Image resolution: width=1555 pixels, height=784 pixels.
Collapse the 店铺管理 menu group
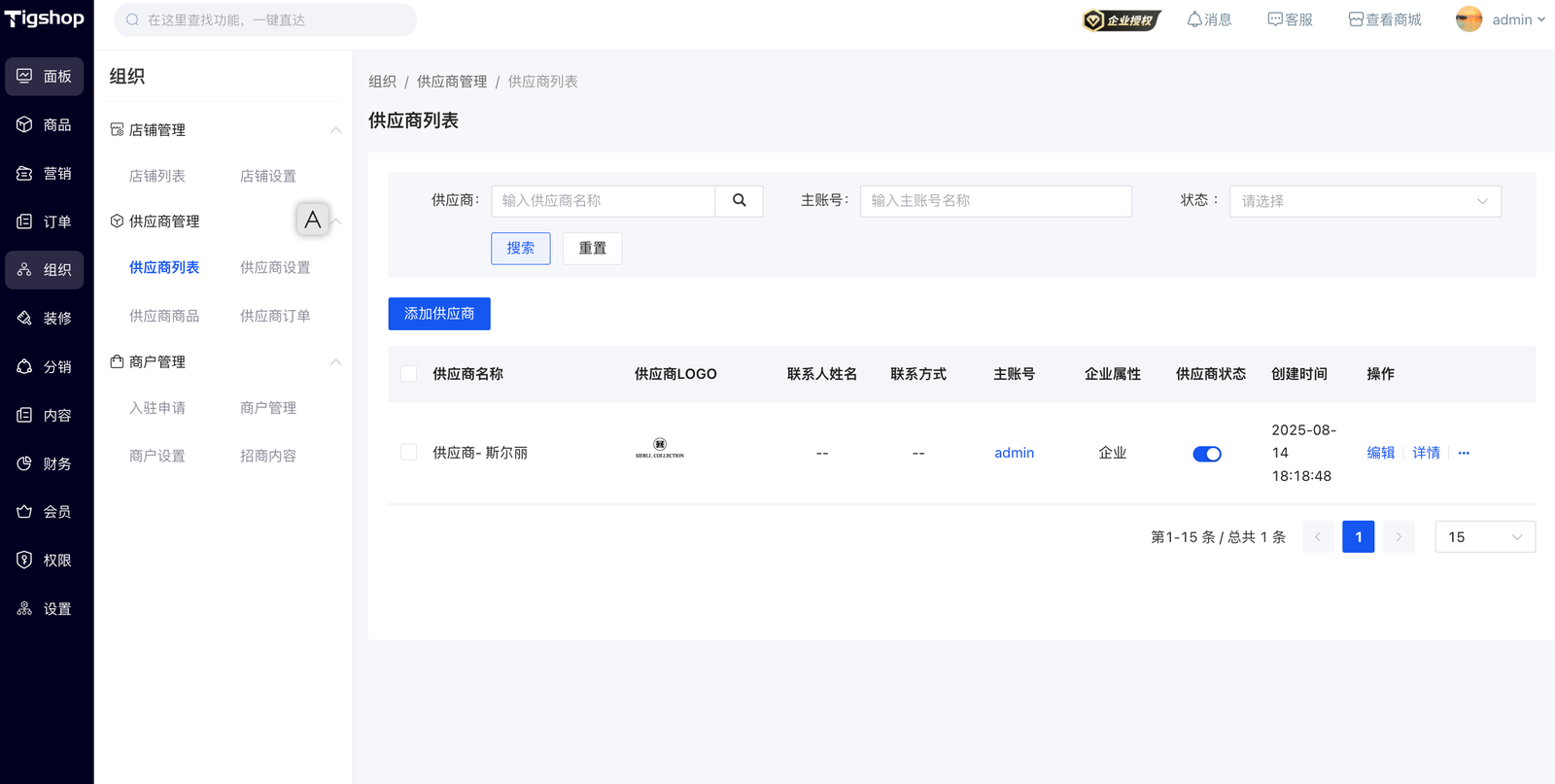pos(335,130)
